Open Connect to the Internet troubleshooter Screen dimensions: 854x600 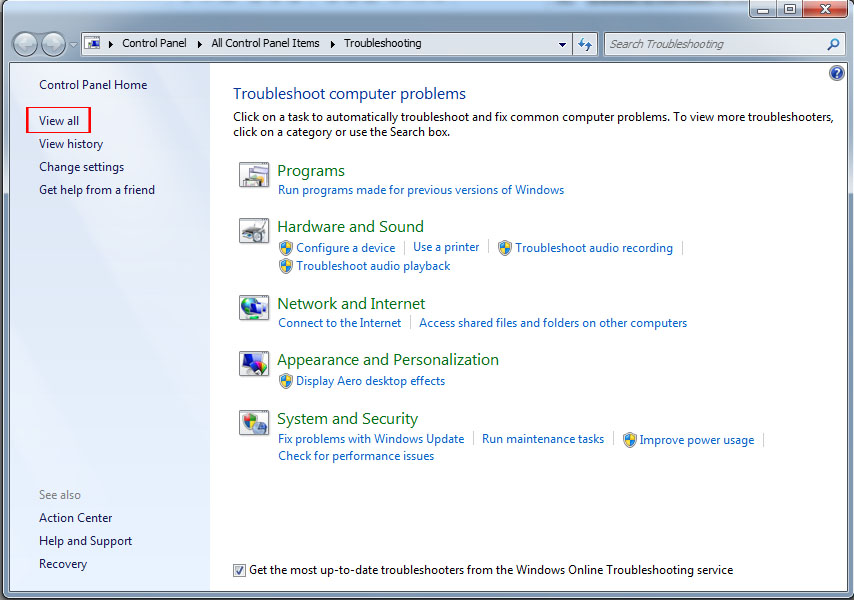pos(339,323)
